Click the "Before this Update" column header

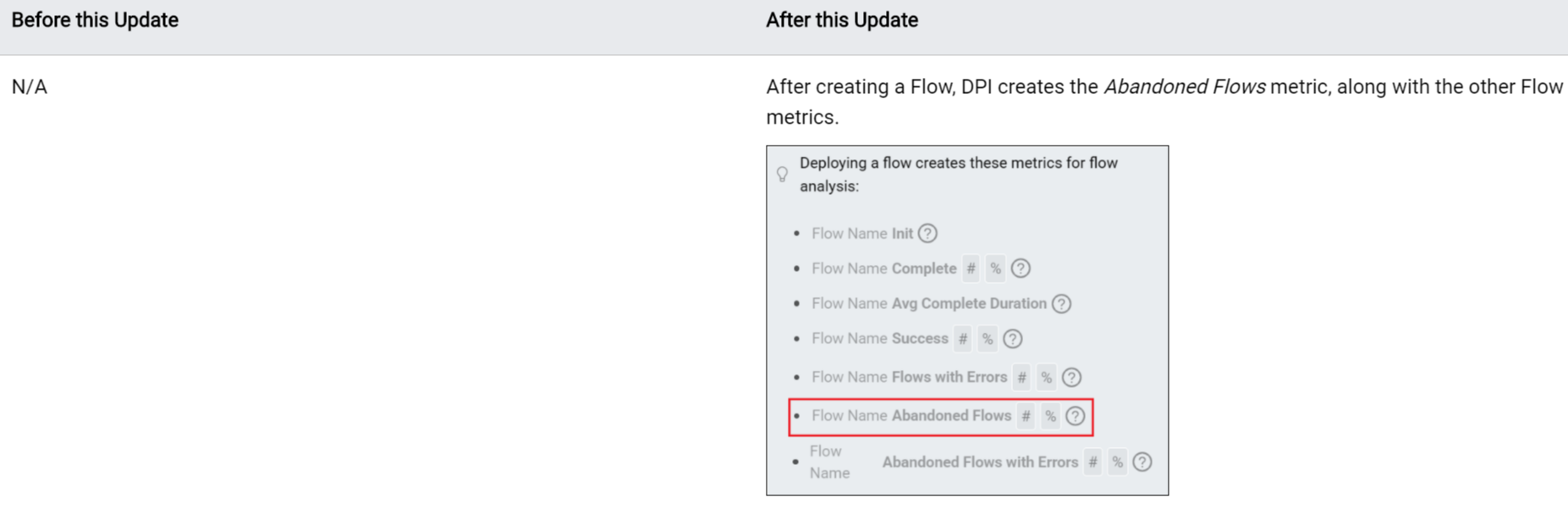coord(95,20)
